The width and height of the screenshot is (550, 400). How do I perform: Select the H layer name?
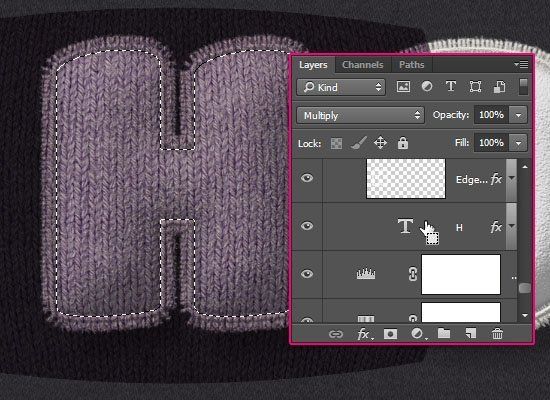(459, 228)
